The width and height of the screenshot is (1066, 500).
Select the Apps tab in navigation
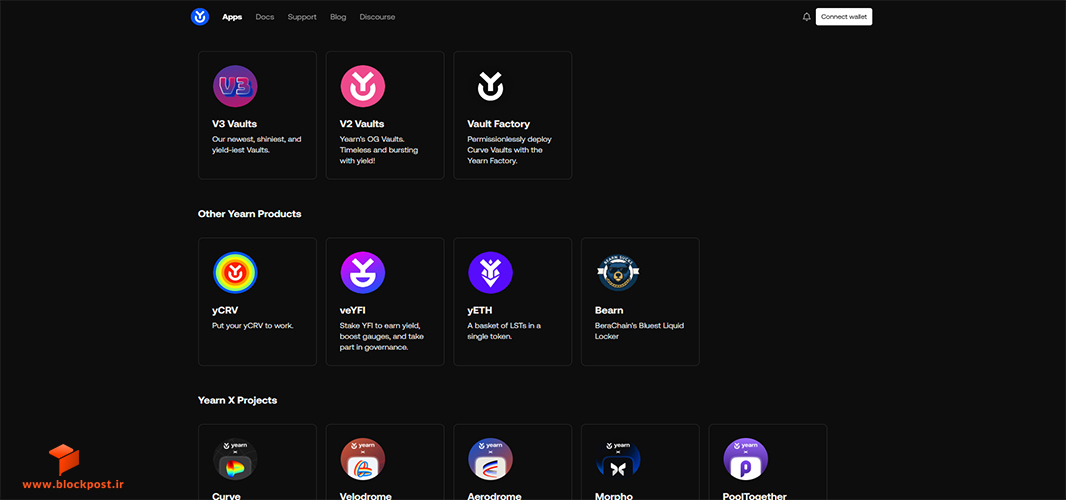tap(232, 17)
